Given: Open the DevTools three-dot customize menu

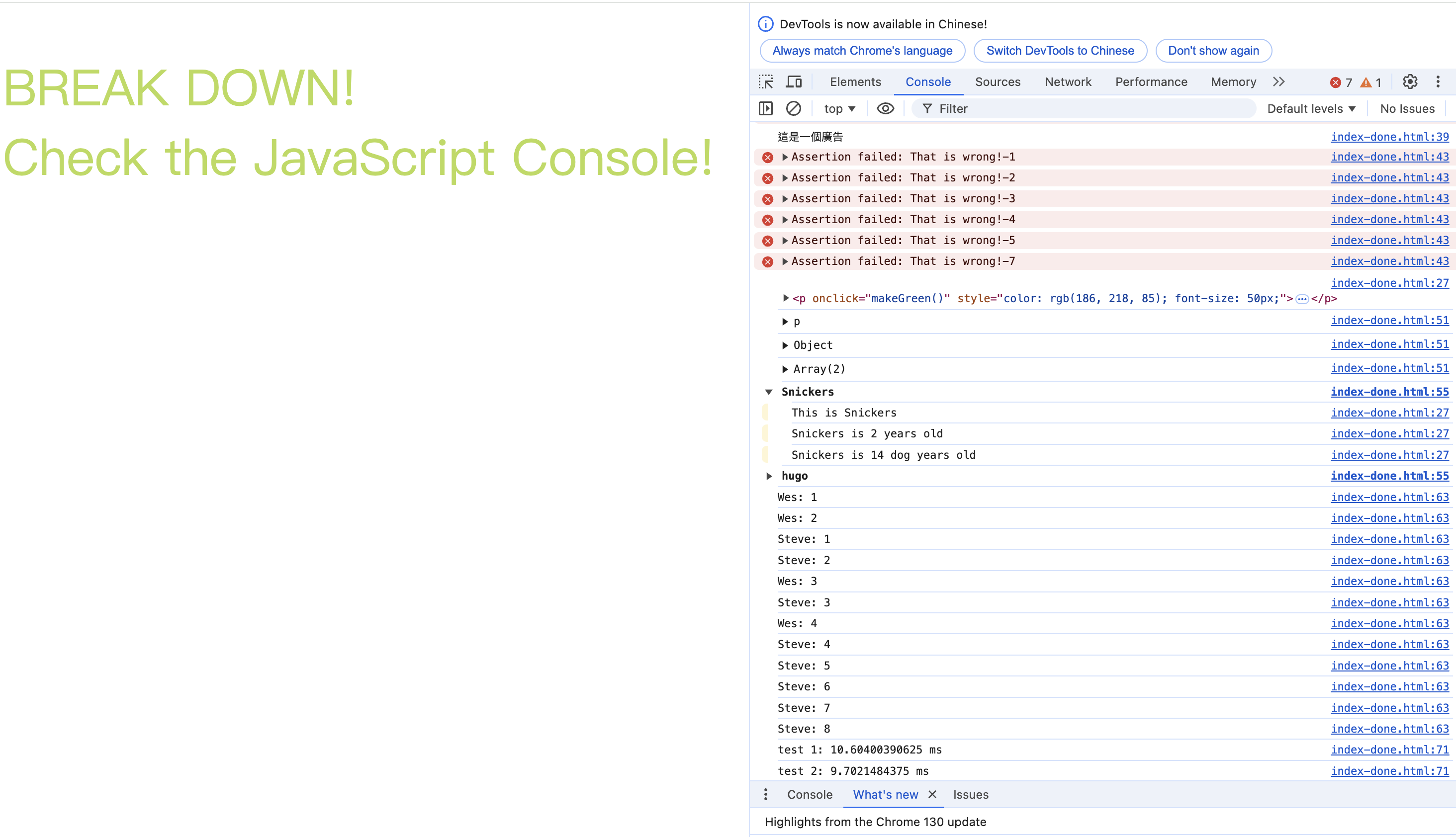Looking at the screenshot, I should (1438, 82).
